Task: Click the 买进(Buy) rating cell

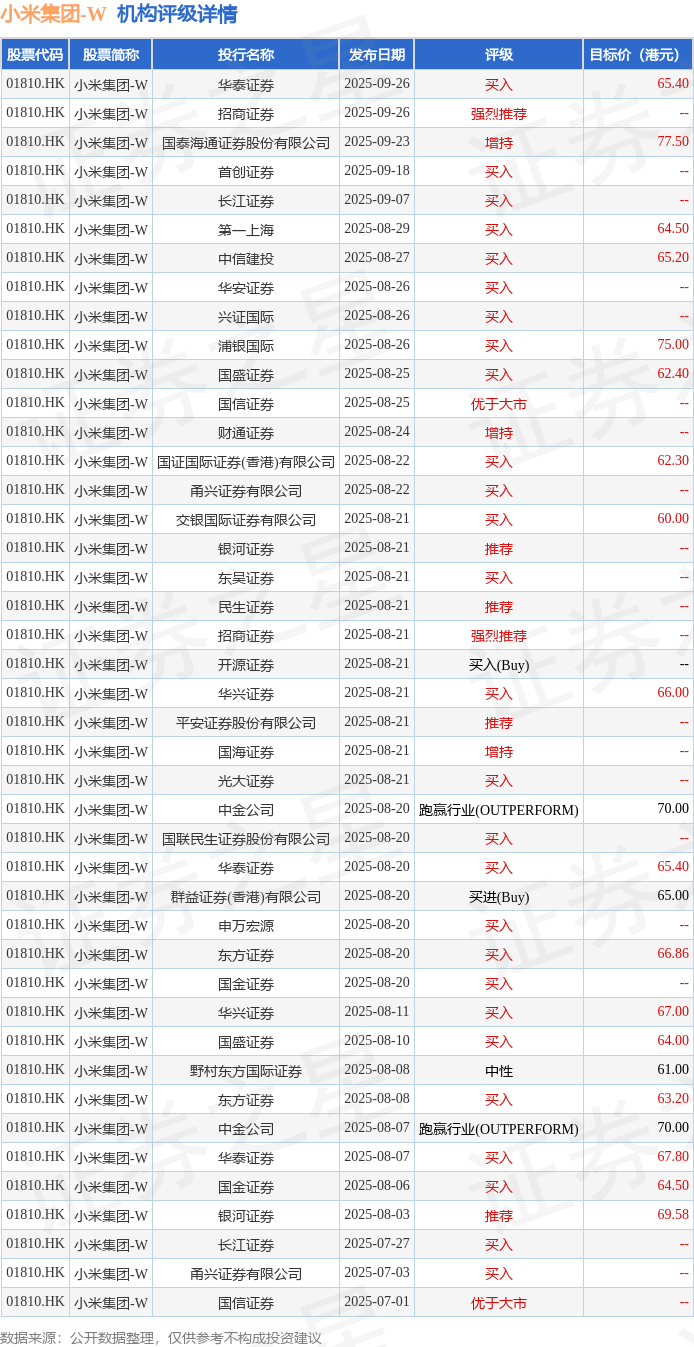Action: point(499,897)
